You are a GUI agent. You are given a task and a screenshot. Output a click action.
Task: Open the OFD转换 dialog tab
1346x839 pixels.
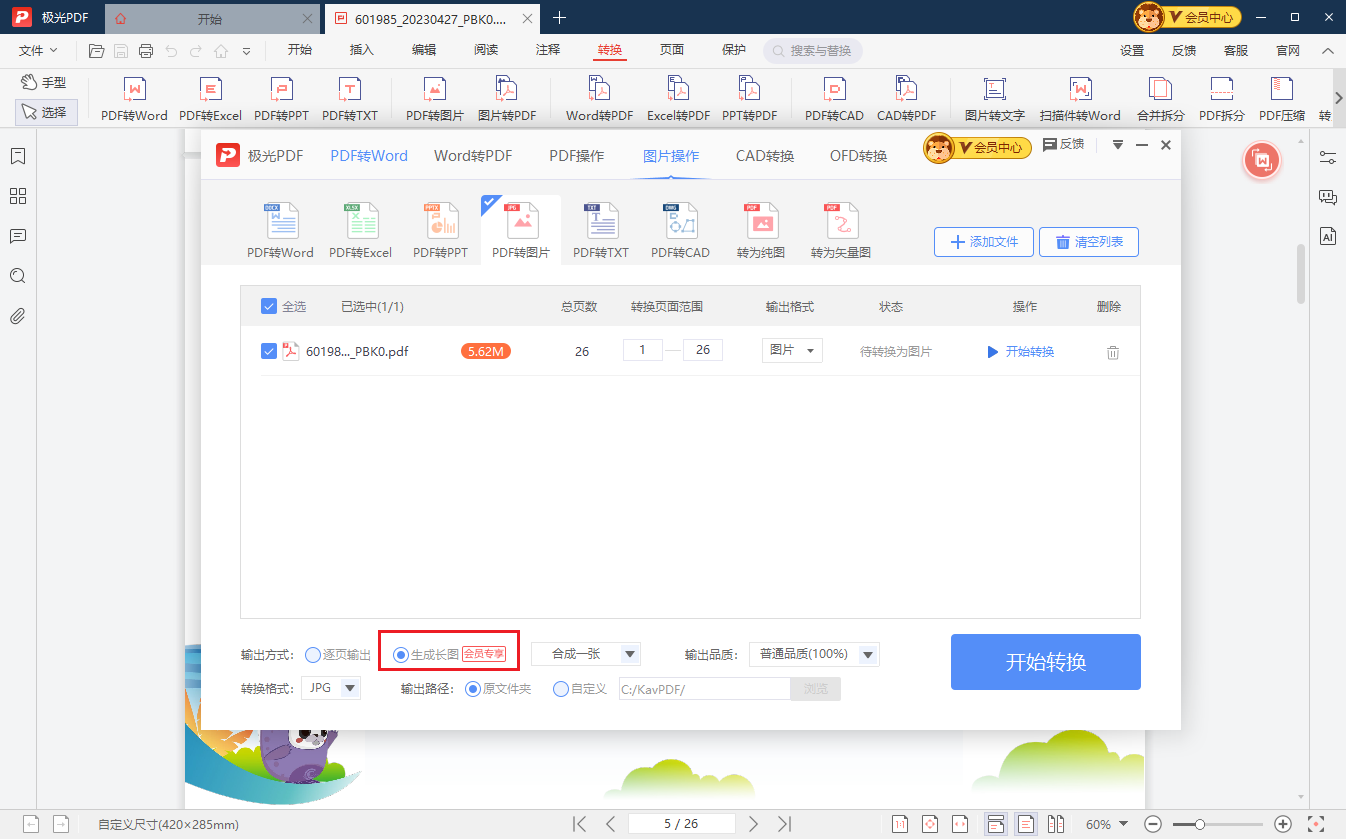[x=858, y=156]
